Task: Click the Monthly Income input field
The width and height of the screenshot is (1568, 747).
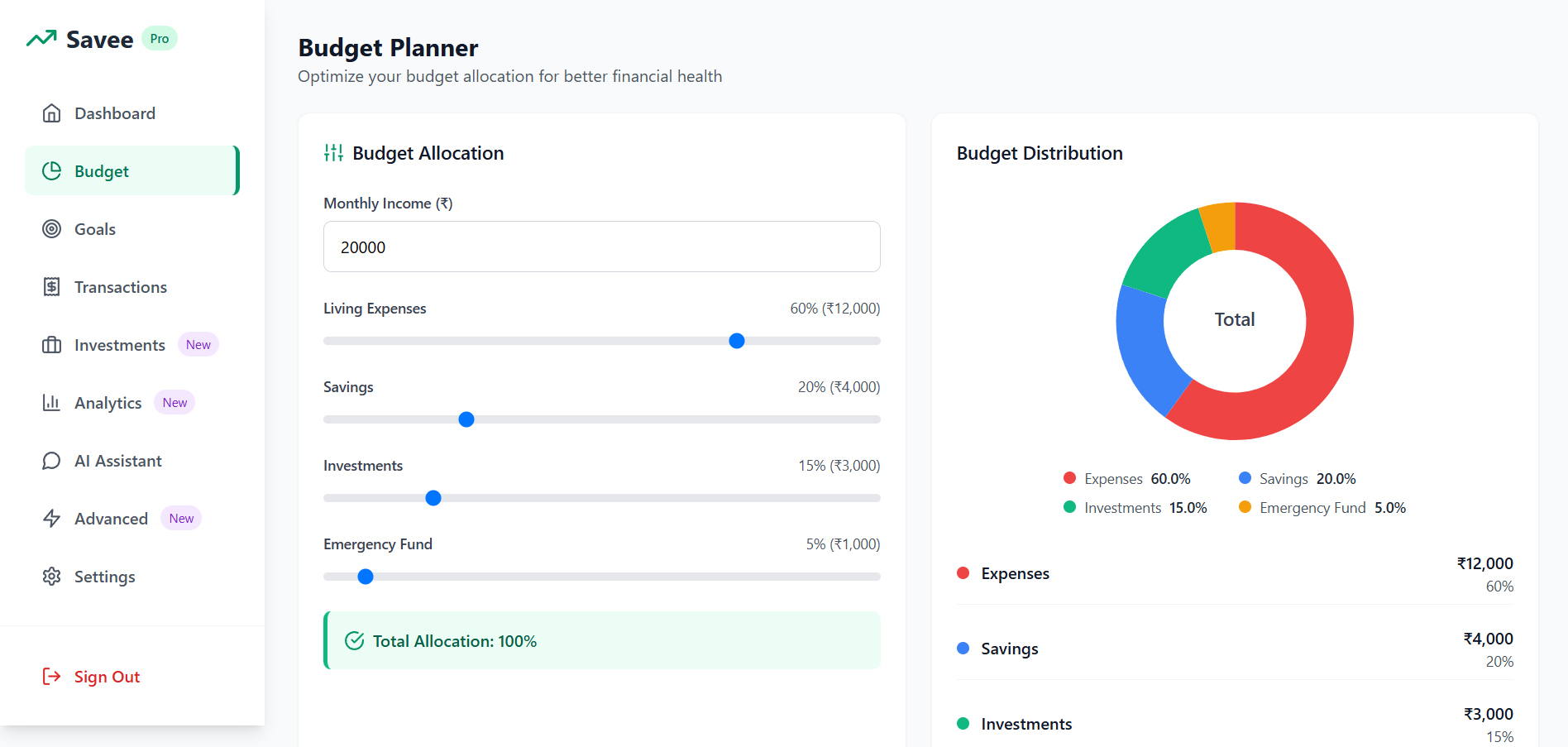Action: (x=602, y=247)
